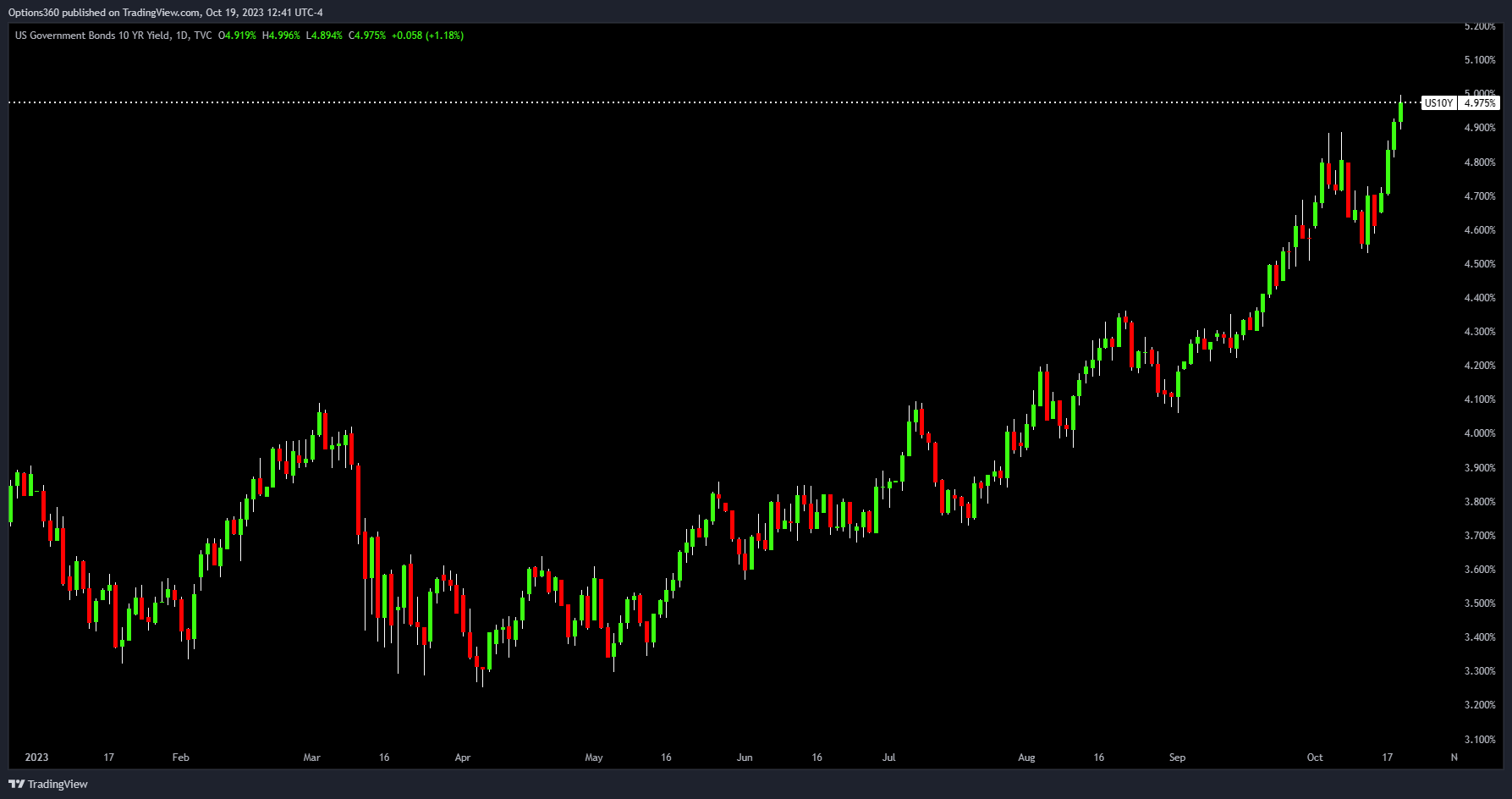Click the 4.000% price axis label
The width and height of the screenshot is (1512, 799).
pos(1480,433)
